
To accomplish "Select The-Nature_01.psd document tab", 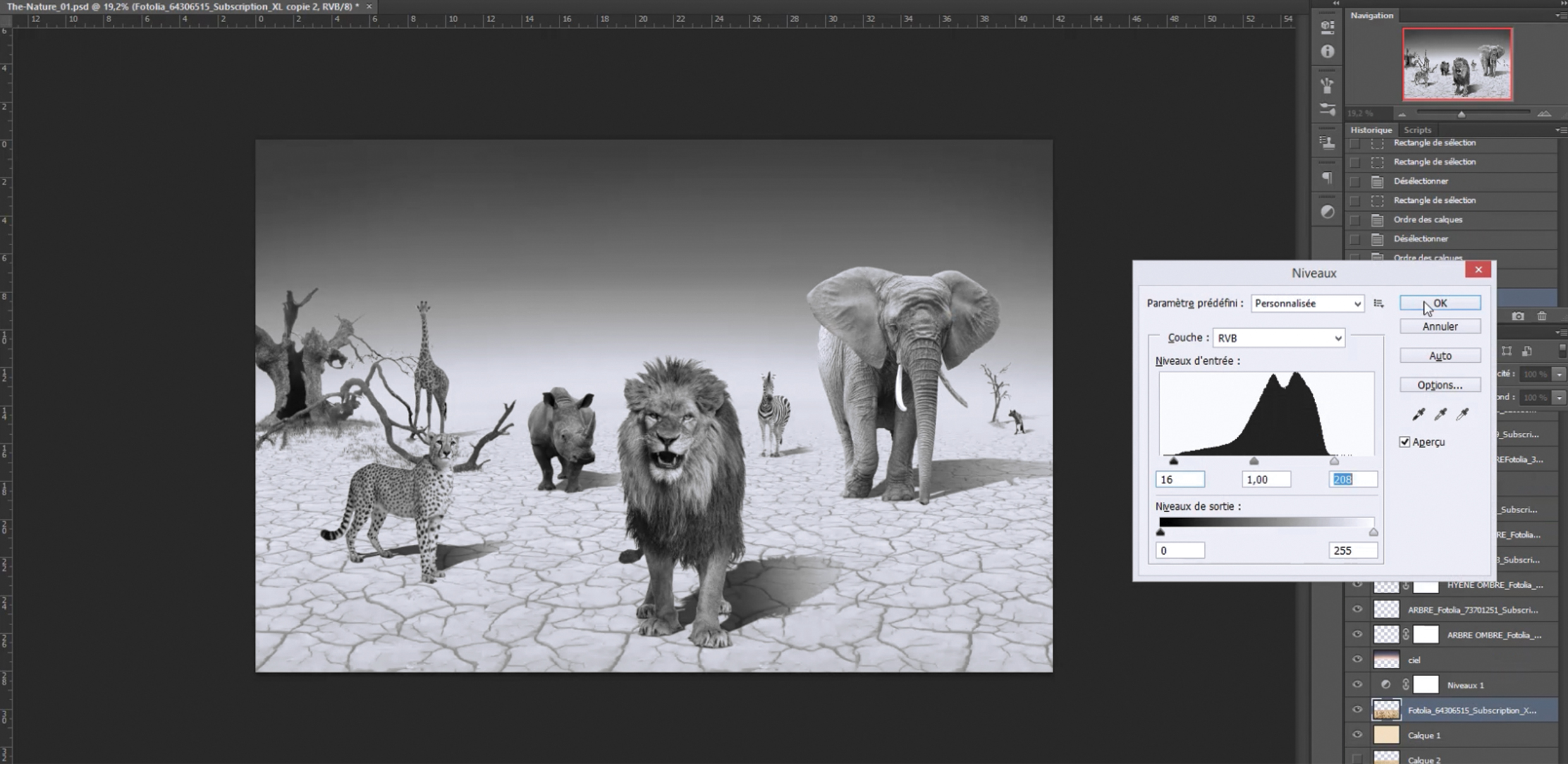I will coord(183,6).
